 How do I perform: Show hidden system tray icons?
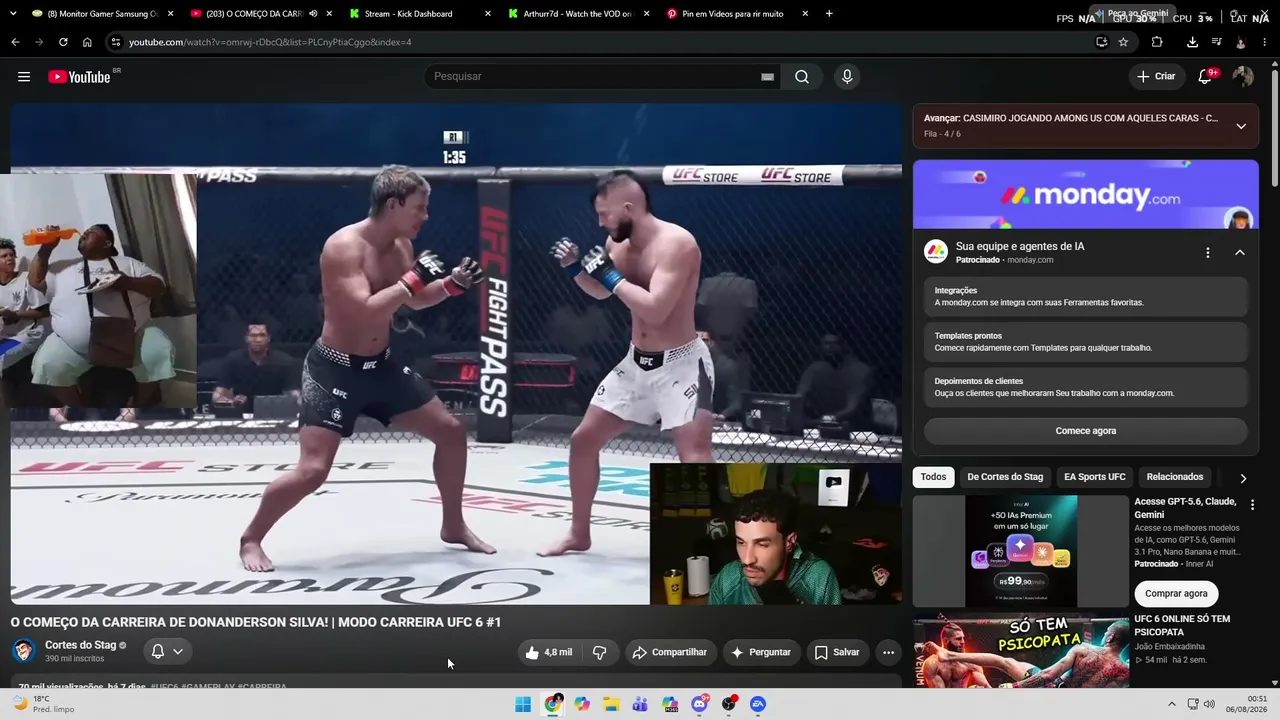(1172, 704)
